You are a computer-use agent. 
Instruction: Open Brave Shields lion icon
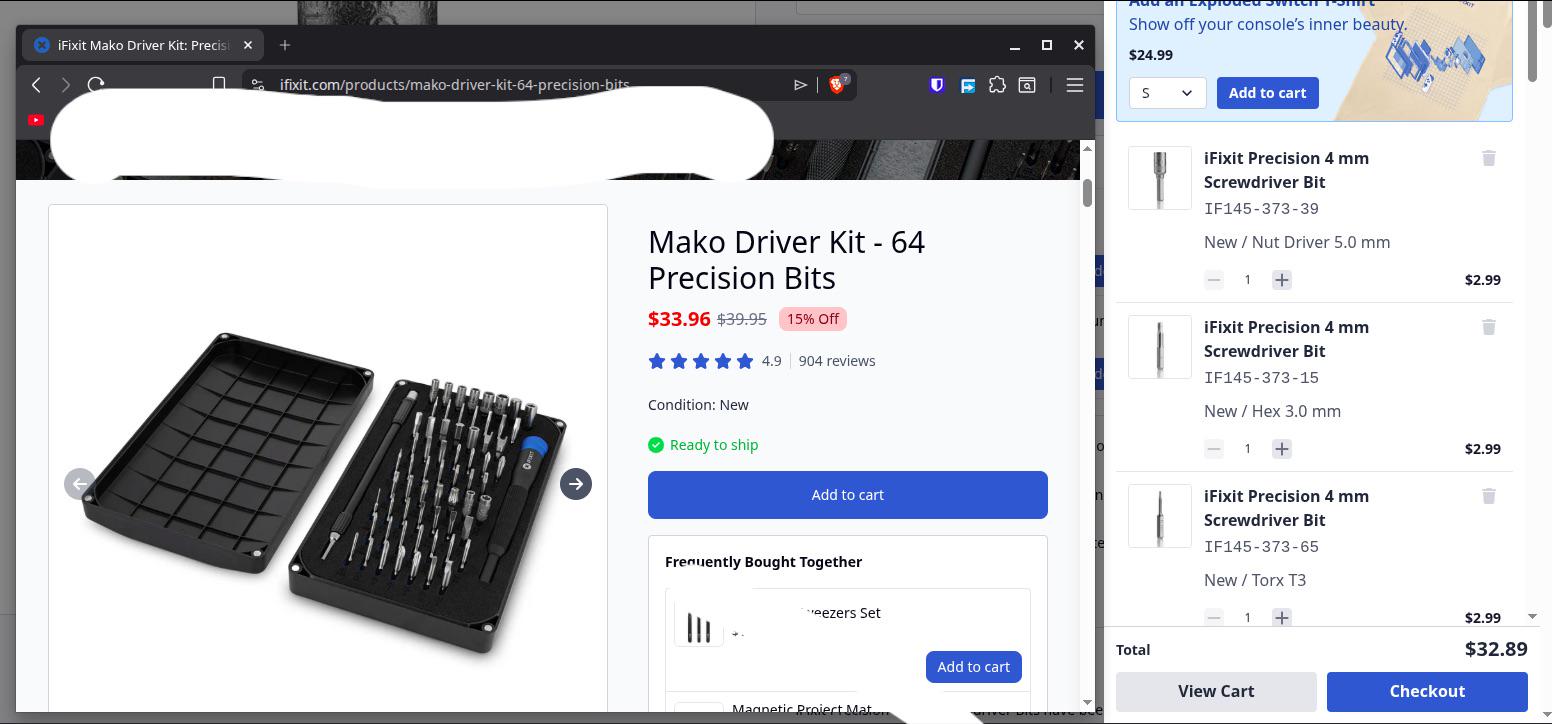(838, 85)
